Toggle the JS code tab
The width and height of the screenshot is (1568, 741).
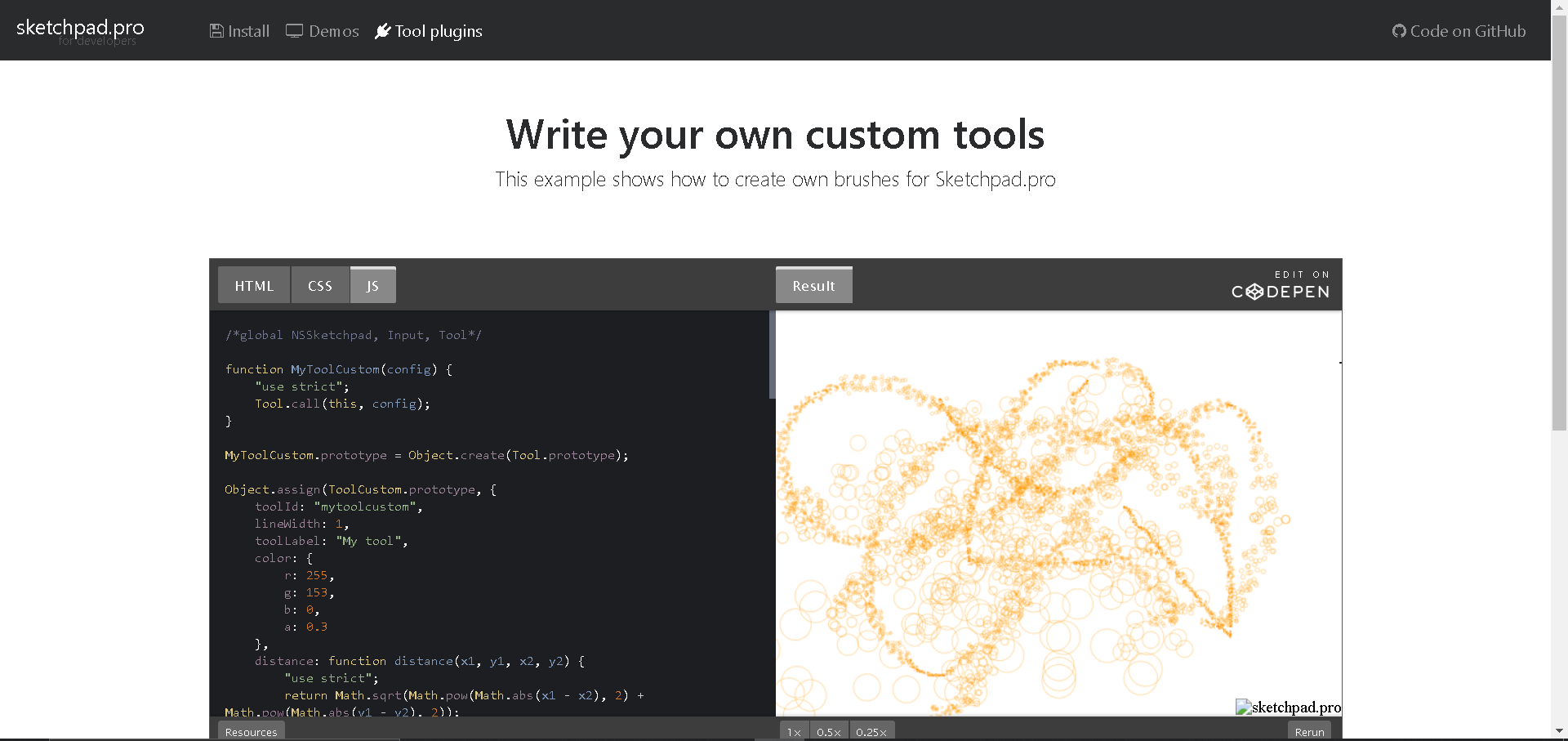373,285
